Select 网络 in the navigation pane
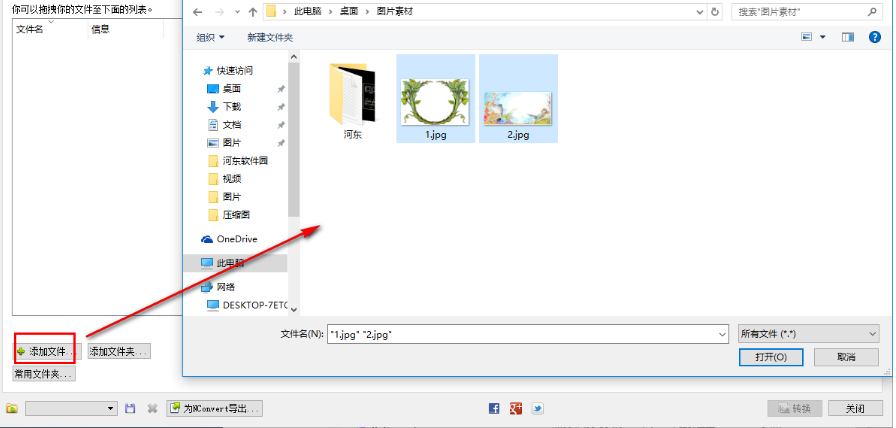Screen dimensions: 896x428 225,287
